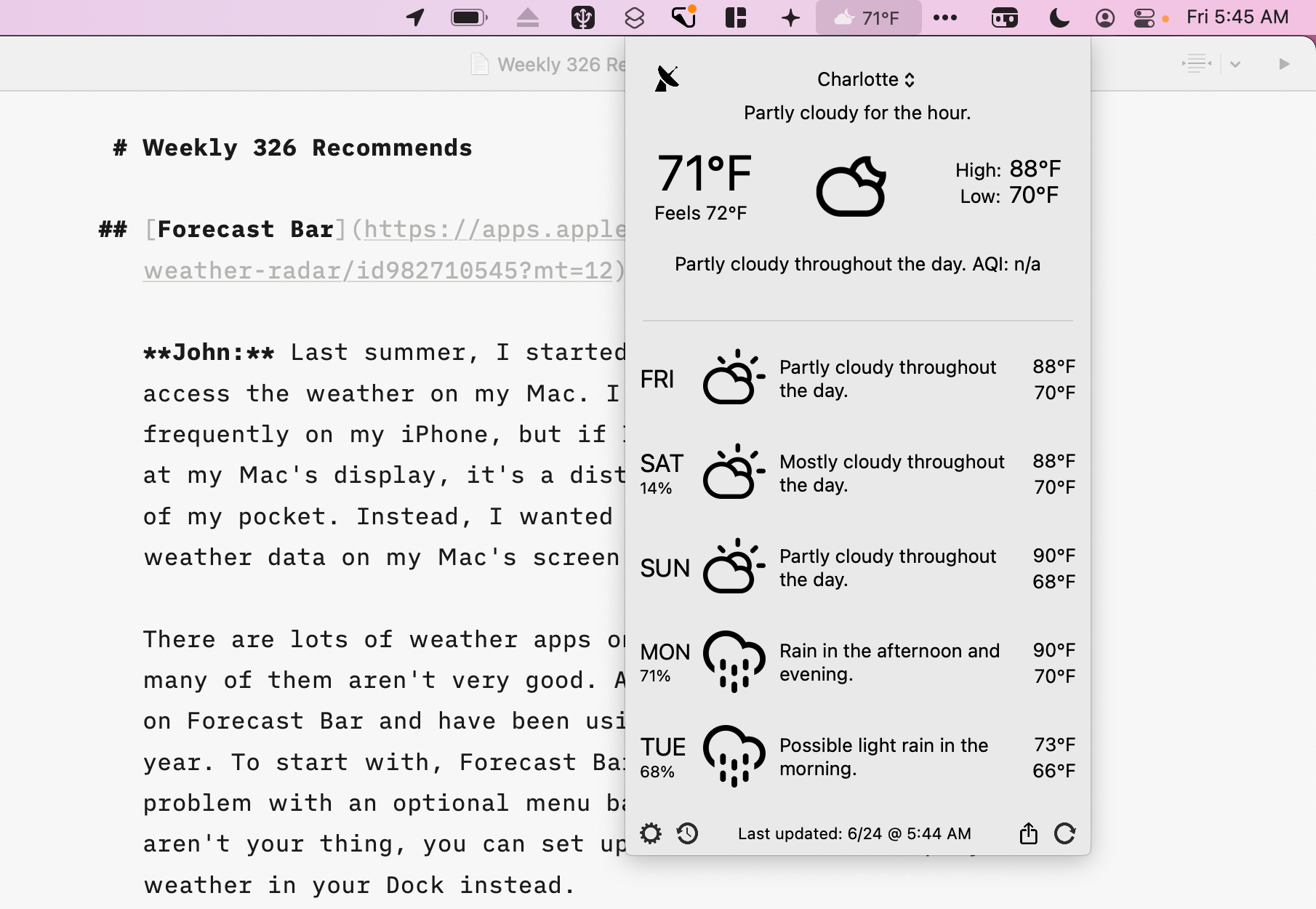Open the time machine history icon

(x=687, y=833)
